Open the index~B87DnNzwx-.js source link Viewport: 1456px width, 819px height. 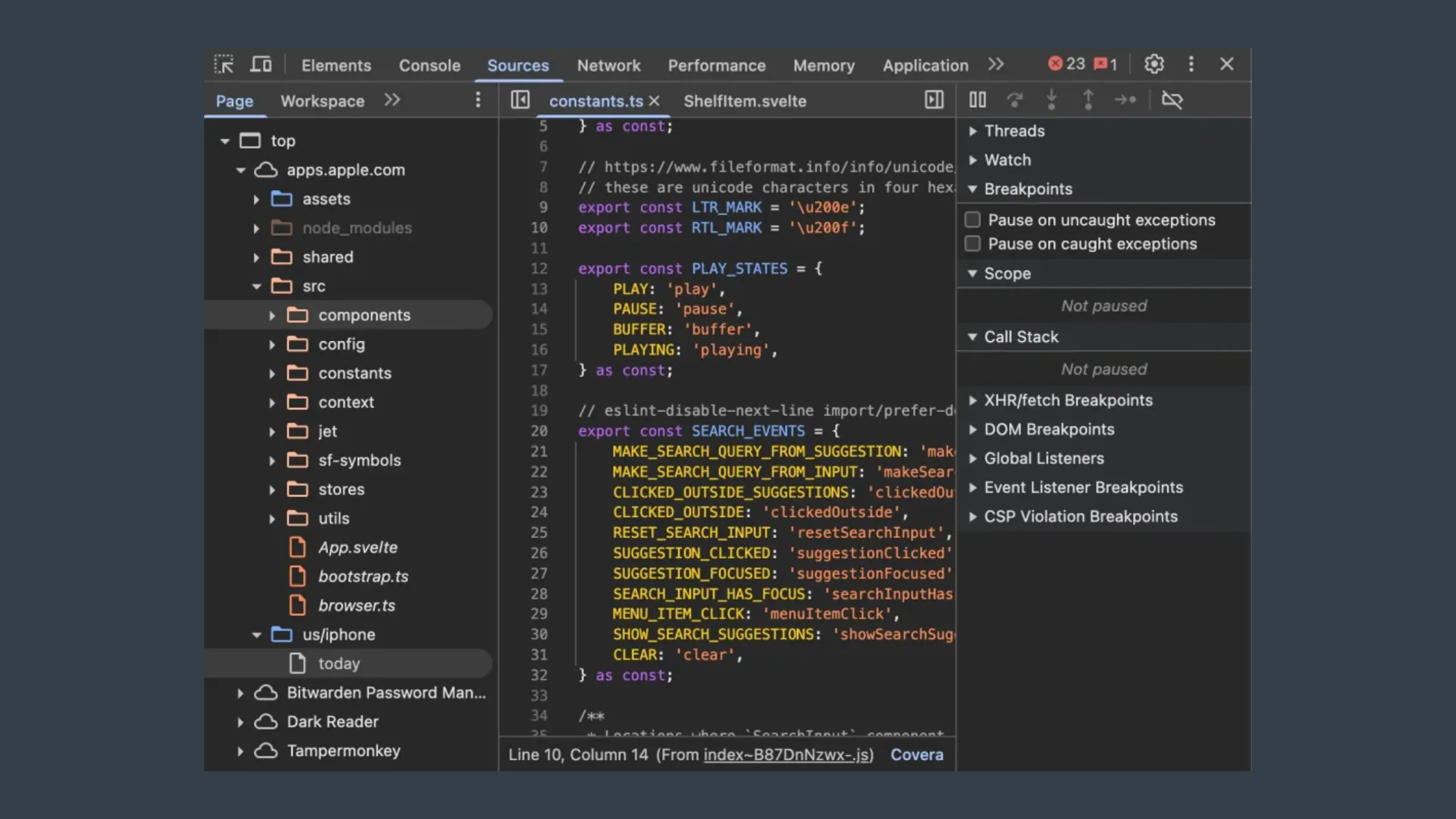(x=787, y=755)
